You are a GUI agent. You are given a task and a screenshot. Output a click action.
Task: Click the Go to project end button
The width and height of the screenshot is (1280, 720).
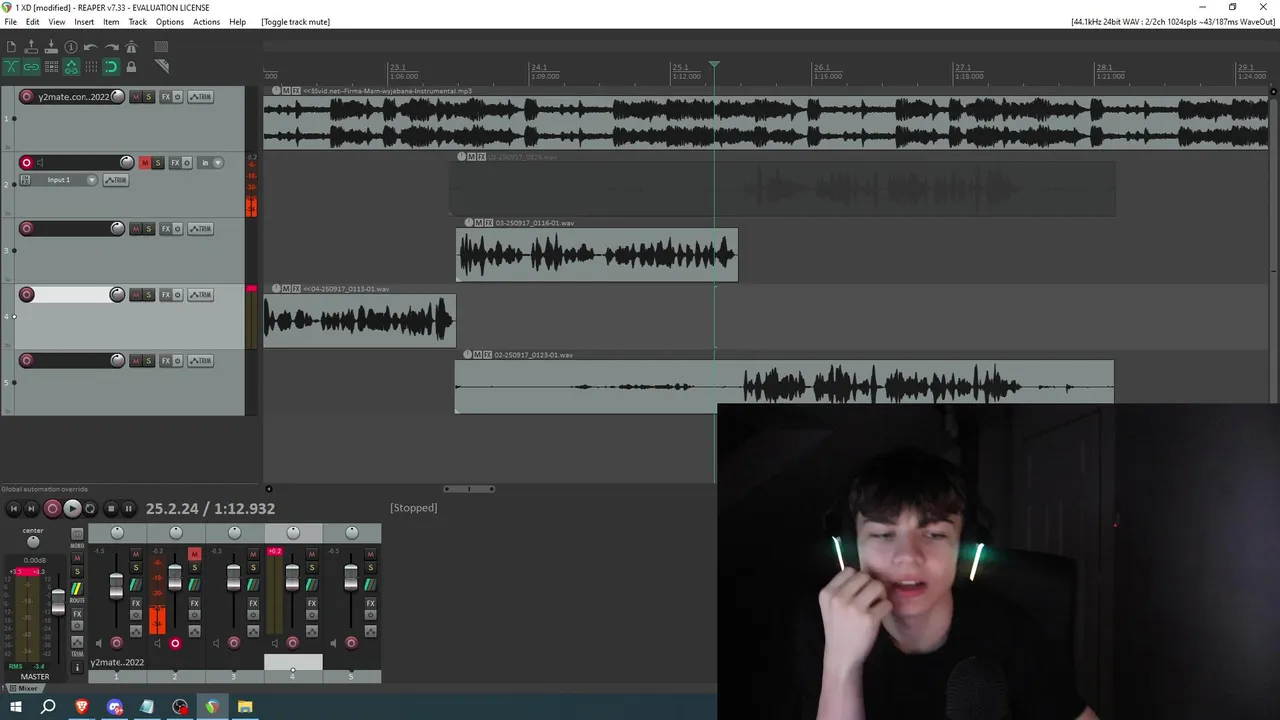pos(31,509)
